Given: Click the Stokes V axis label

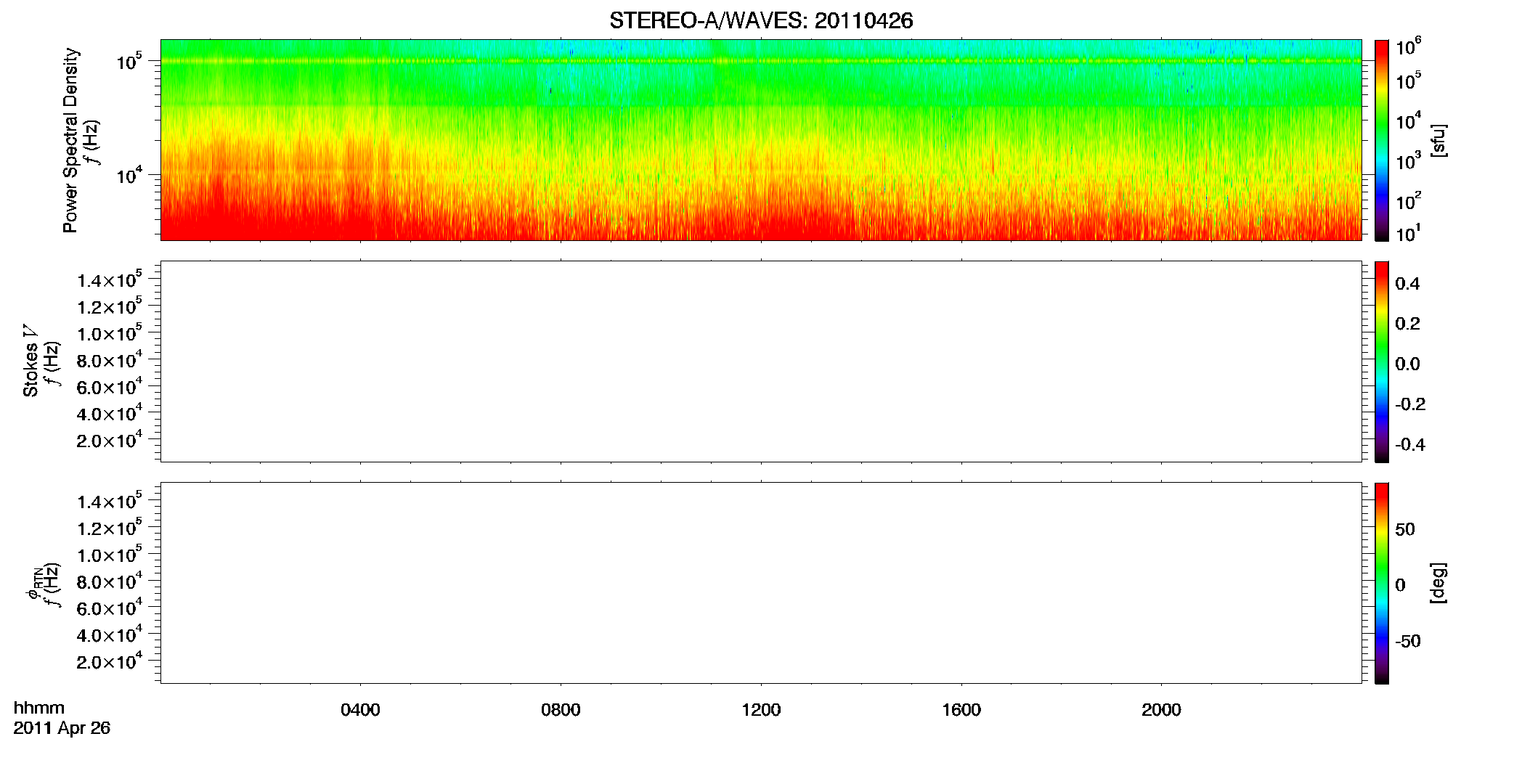Looking at the screenshot, I should [x=30, y=361].
